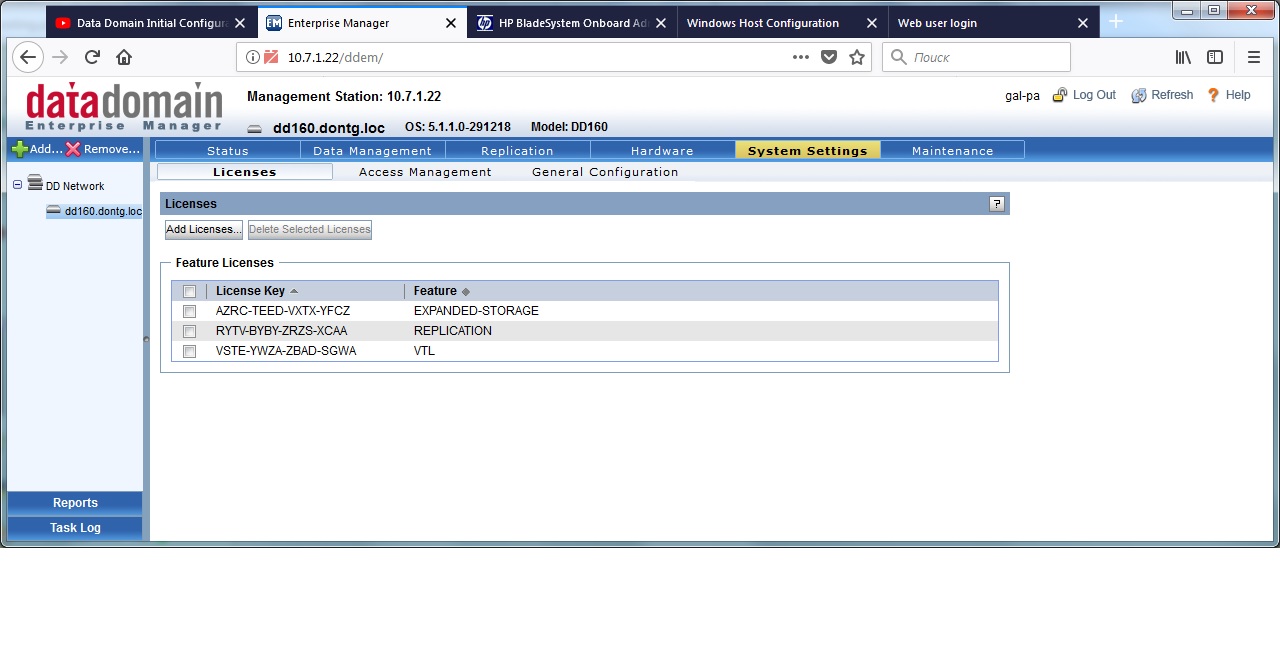Open a new browser tab with plus
The width and height of the screenshot is (1280, 648).
[x=1116, y=22]
